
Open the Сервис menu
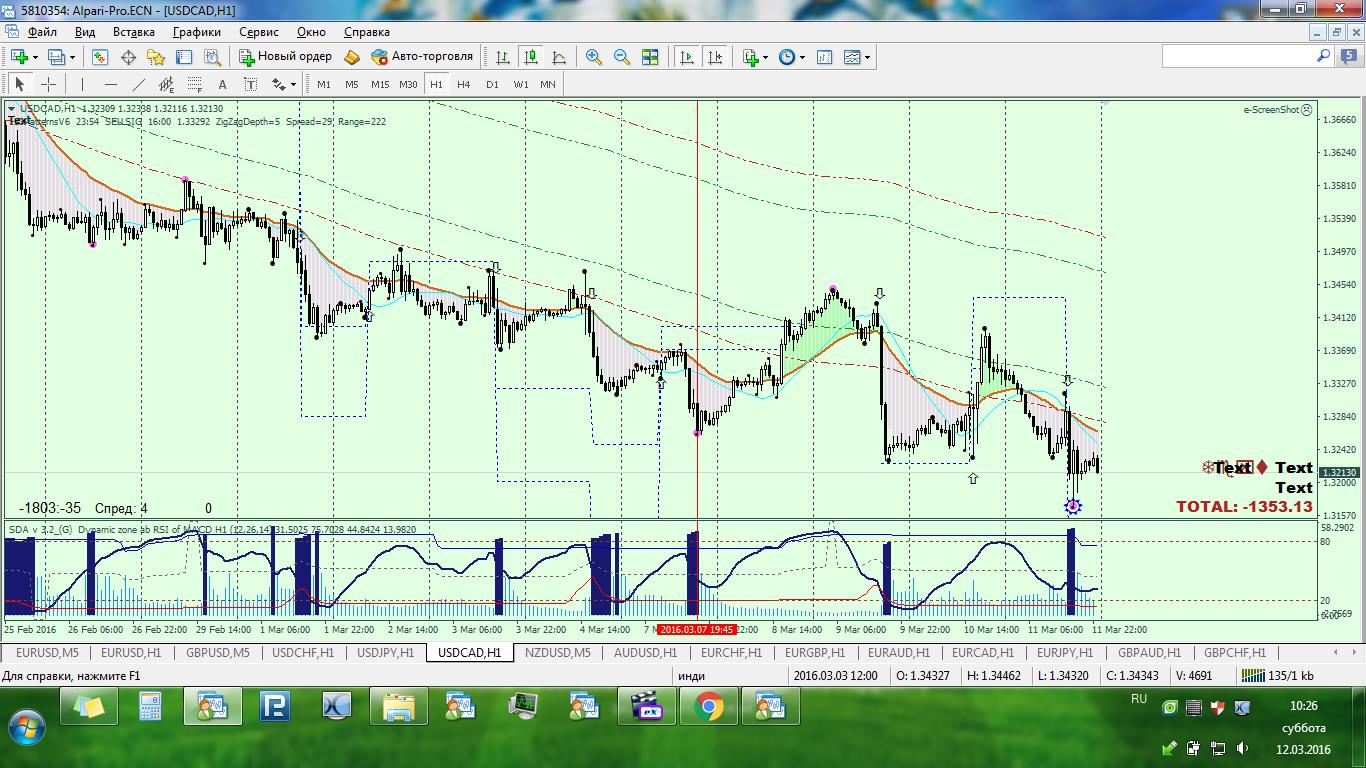pos(259,31)
